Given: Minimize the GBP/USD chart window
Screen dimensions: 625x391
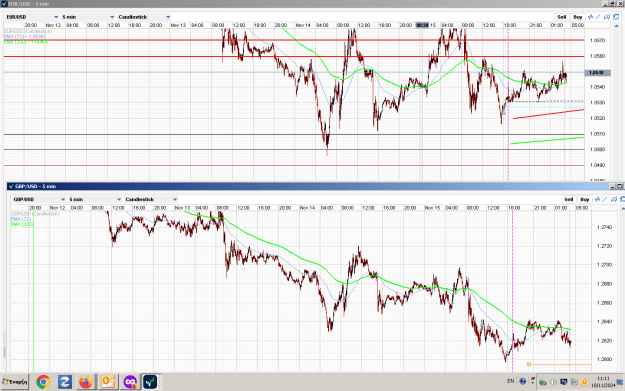Looking at the screenshot, I should click(x=612, y=186).
